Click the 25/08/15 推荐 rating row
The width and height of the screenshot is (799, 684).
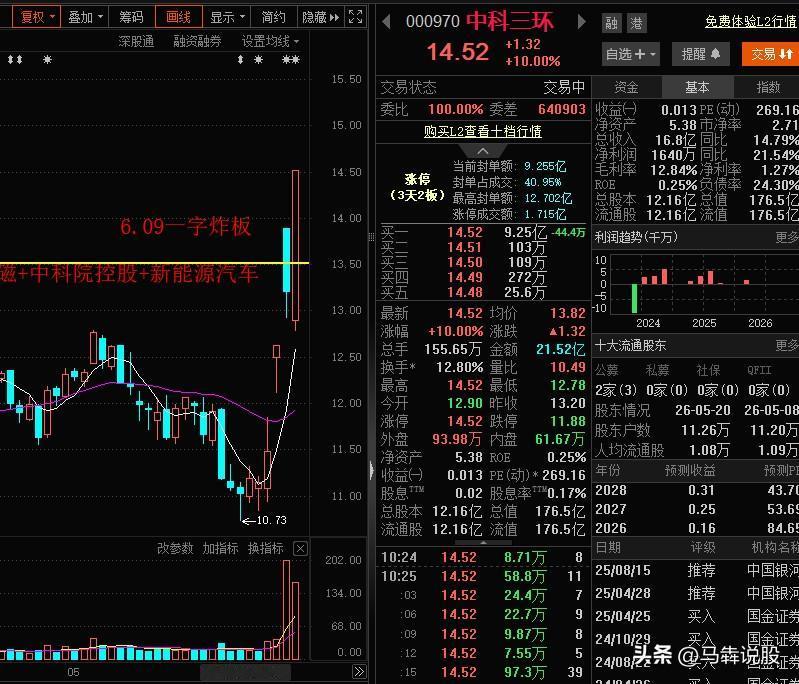click(x=696, y=570)
